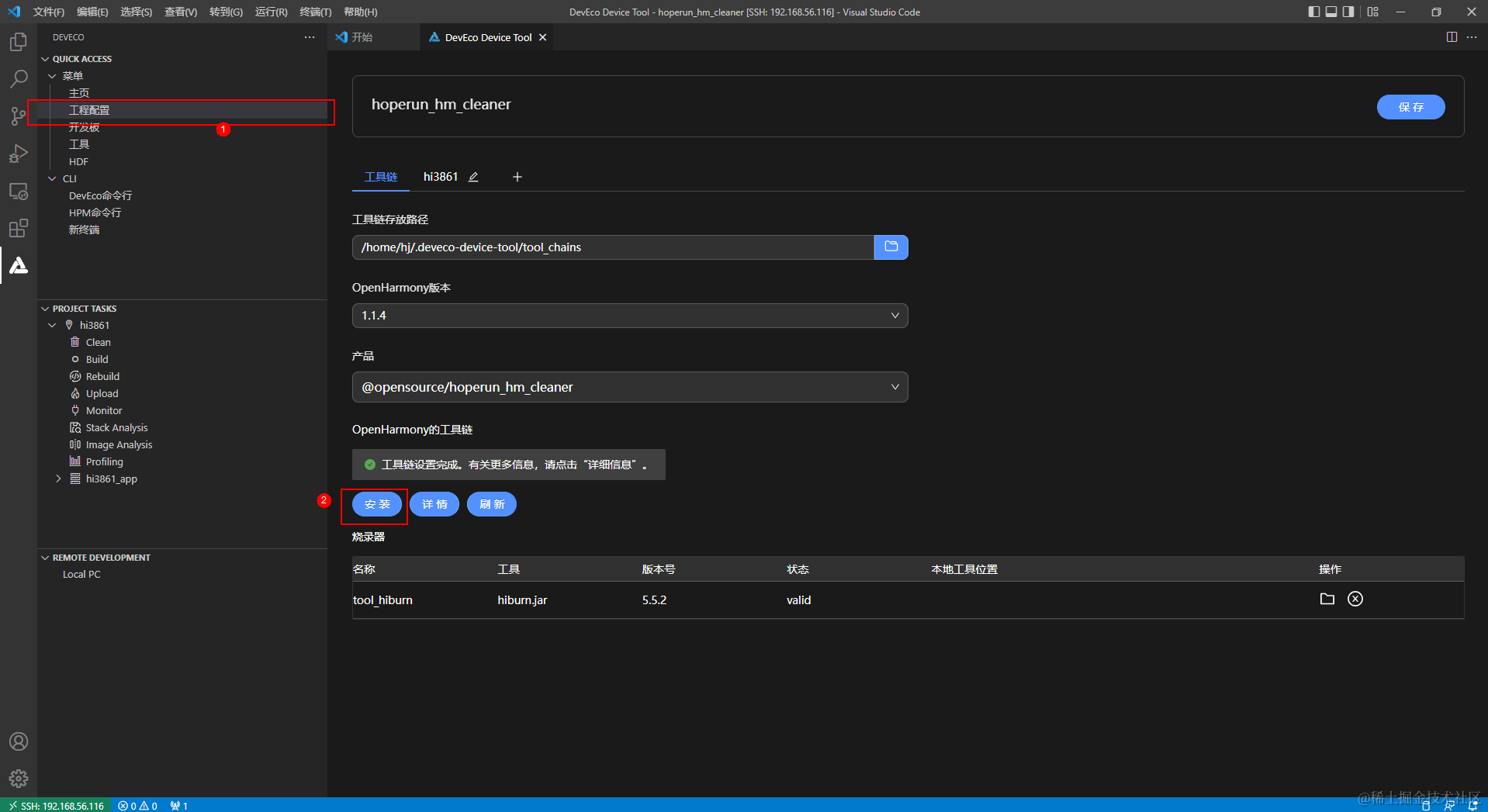
Task: Open tool_hiburn local folder location
Action: coord(1327,599)
